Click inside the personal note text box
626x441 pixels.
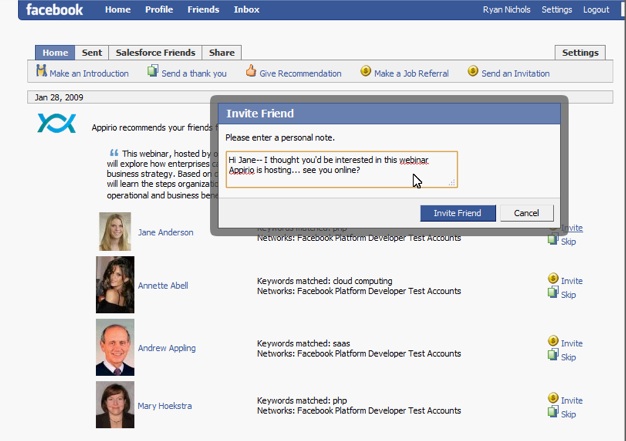[342, 169]
